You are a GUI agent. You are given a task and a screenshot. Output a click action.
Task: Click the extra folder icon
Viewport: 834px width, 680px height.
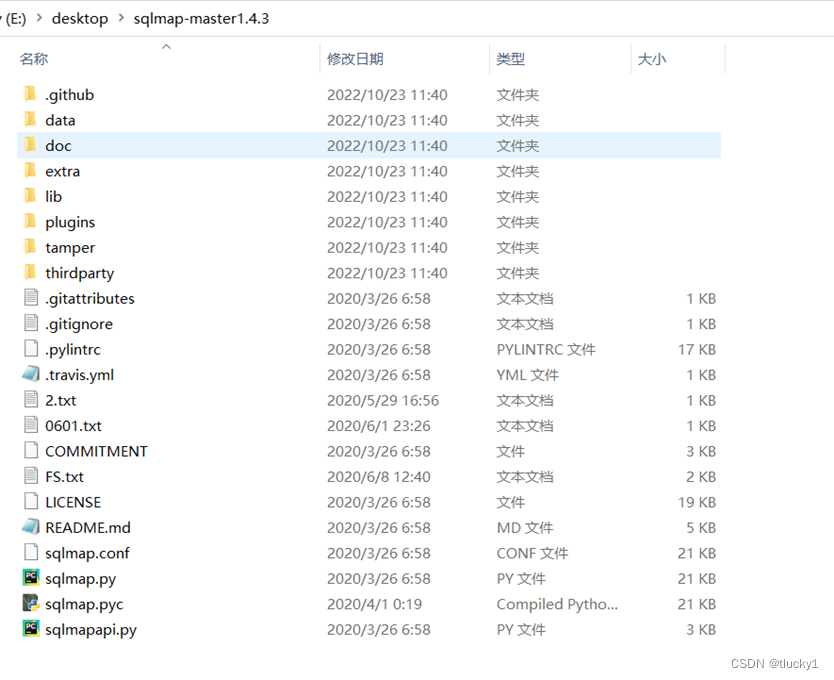click(30, 171)
